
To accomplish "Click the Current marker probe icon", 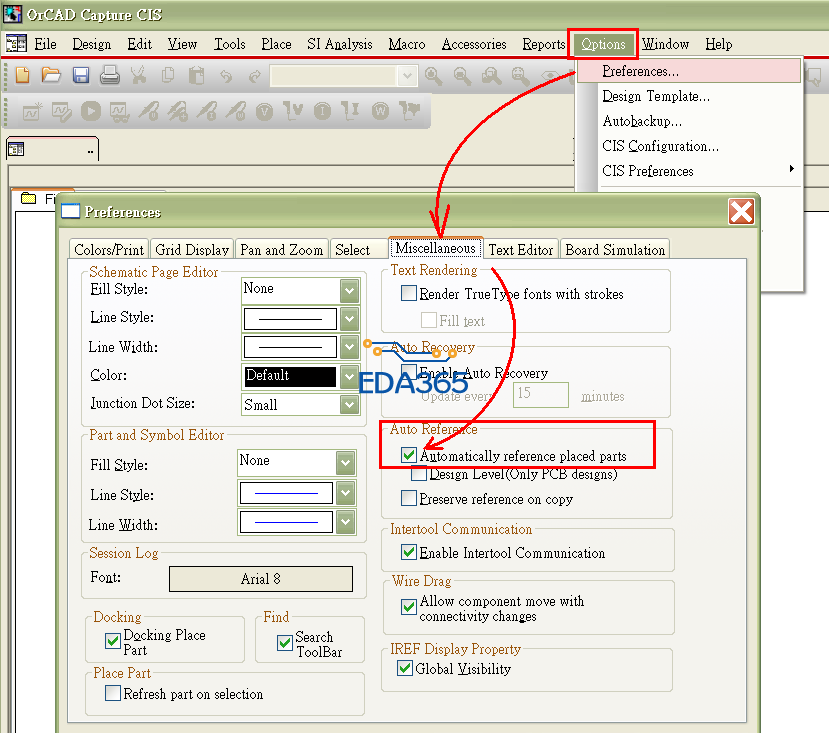I will (207, 111).
